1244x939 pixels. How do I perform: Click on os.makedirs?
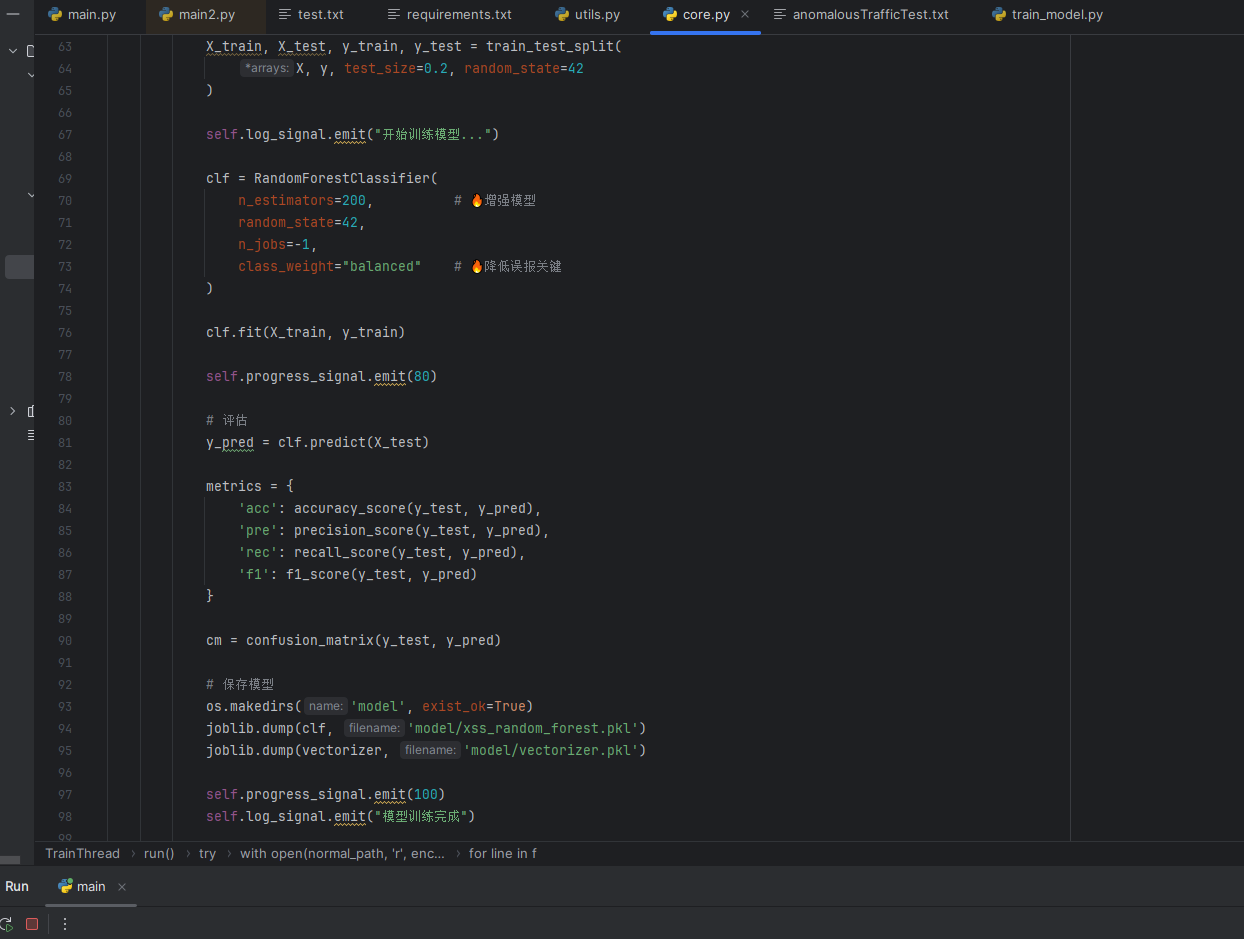[250, 706]
